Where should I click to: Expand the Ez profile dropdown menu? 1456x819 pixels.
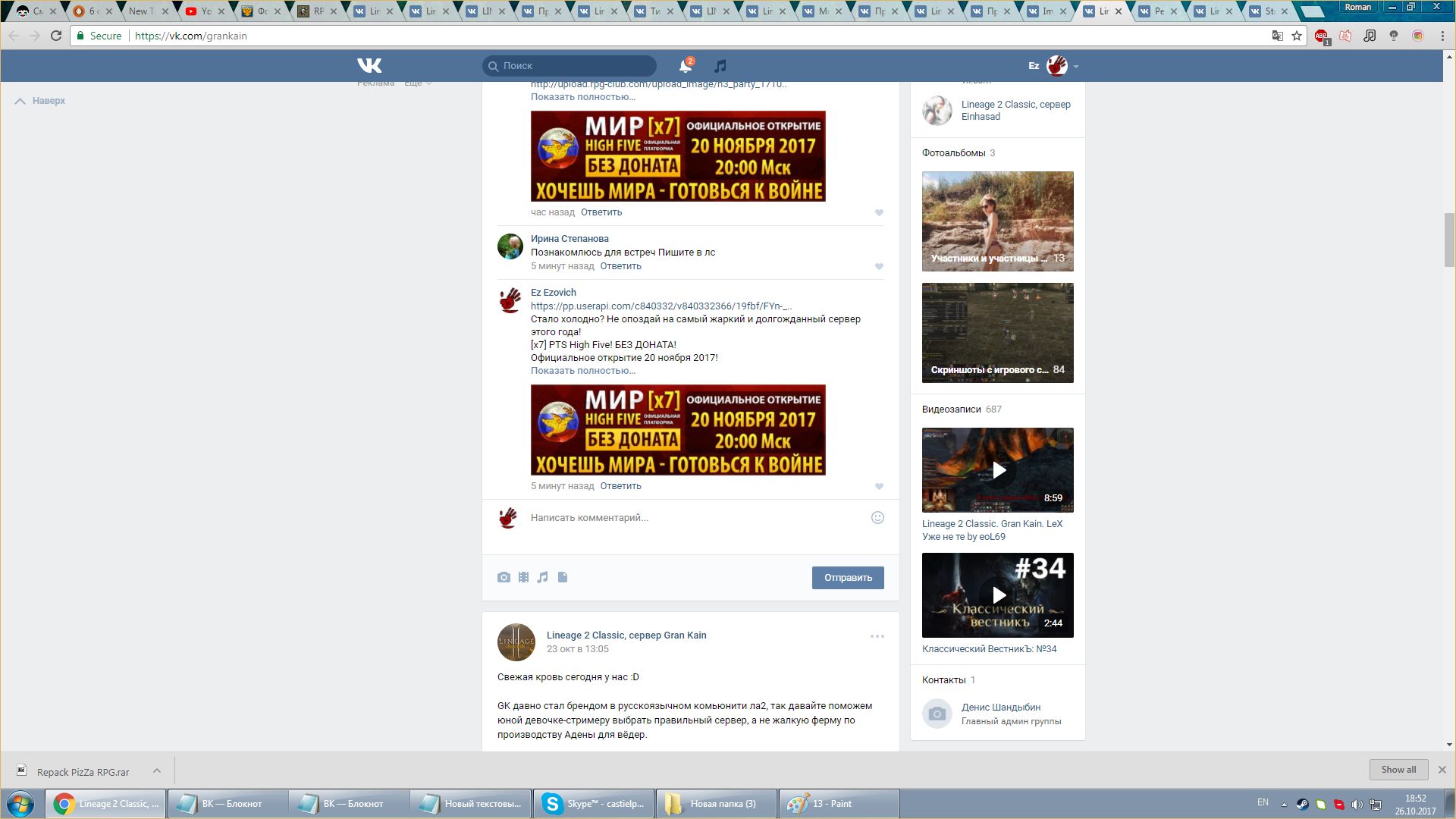pyautogui.click(x=1075, y=67)
